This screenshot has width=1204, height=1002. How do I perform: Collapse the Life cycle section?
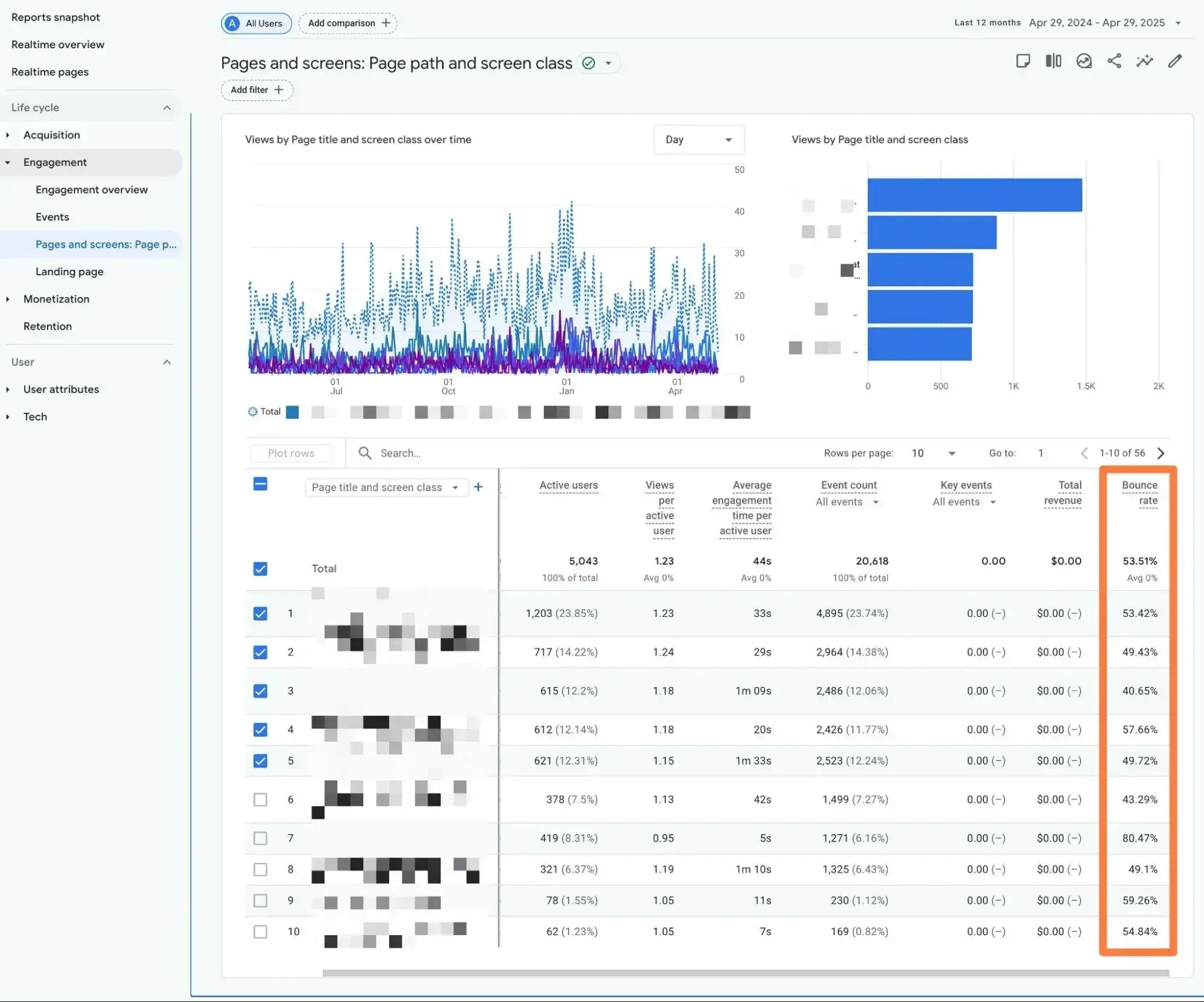167,108
